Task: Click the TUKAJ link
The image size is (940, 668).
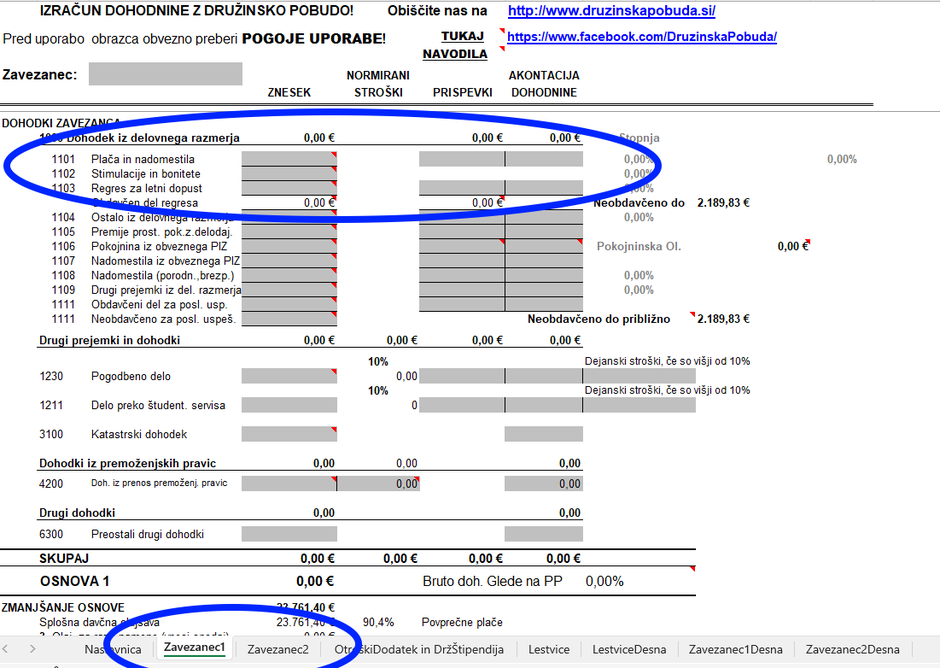Action: (462, 36)
